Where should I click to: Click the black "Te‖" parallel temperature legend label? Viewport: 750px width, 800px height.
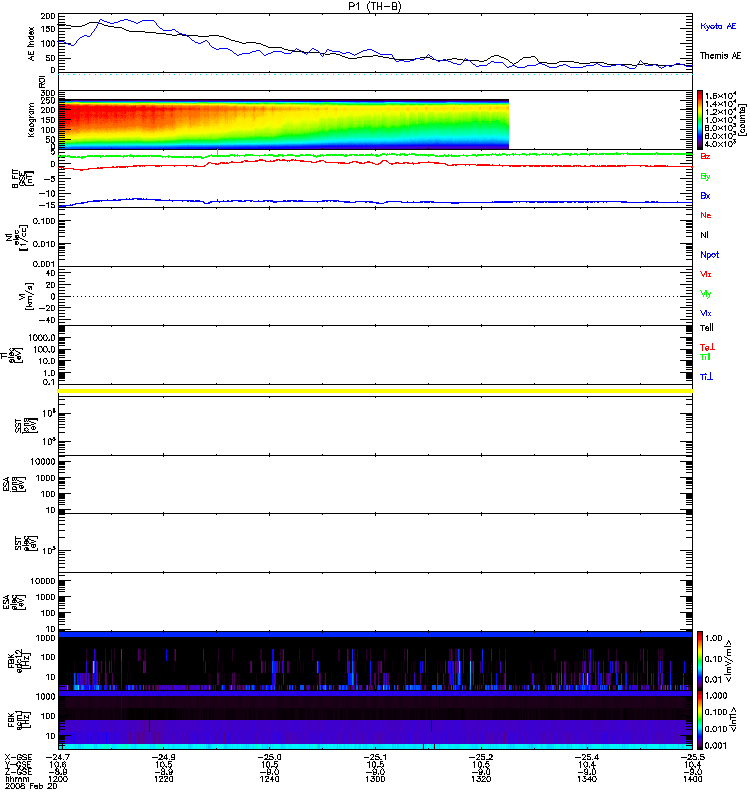pyautogui.click(x=707, y=328)
